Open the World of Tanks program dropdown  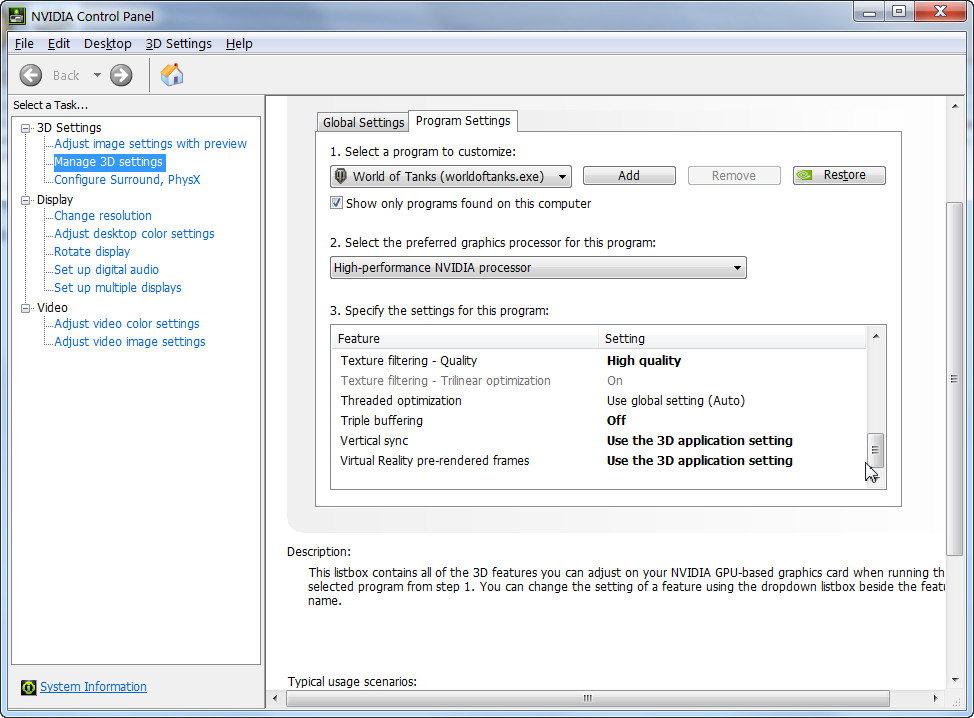pyautogui.click(x=451, y=176)
